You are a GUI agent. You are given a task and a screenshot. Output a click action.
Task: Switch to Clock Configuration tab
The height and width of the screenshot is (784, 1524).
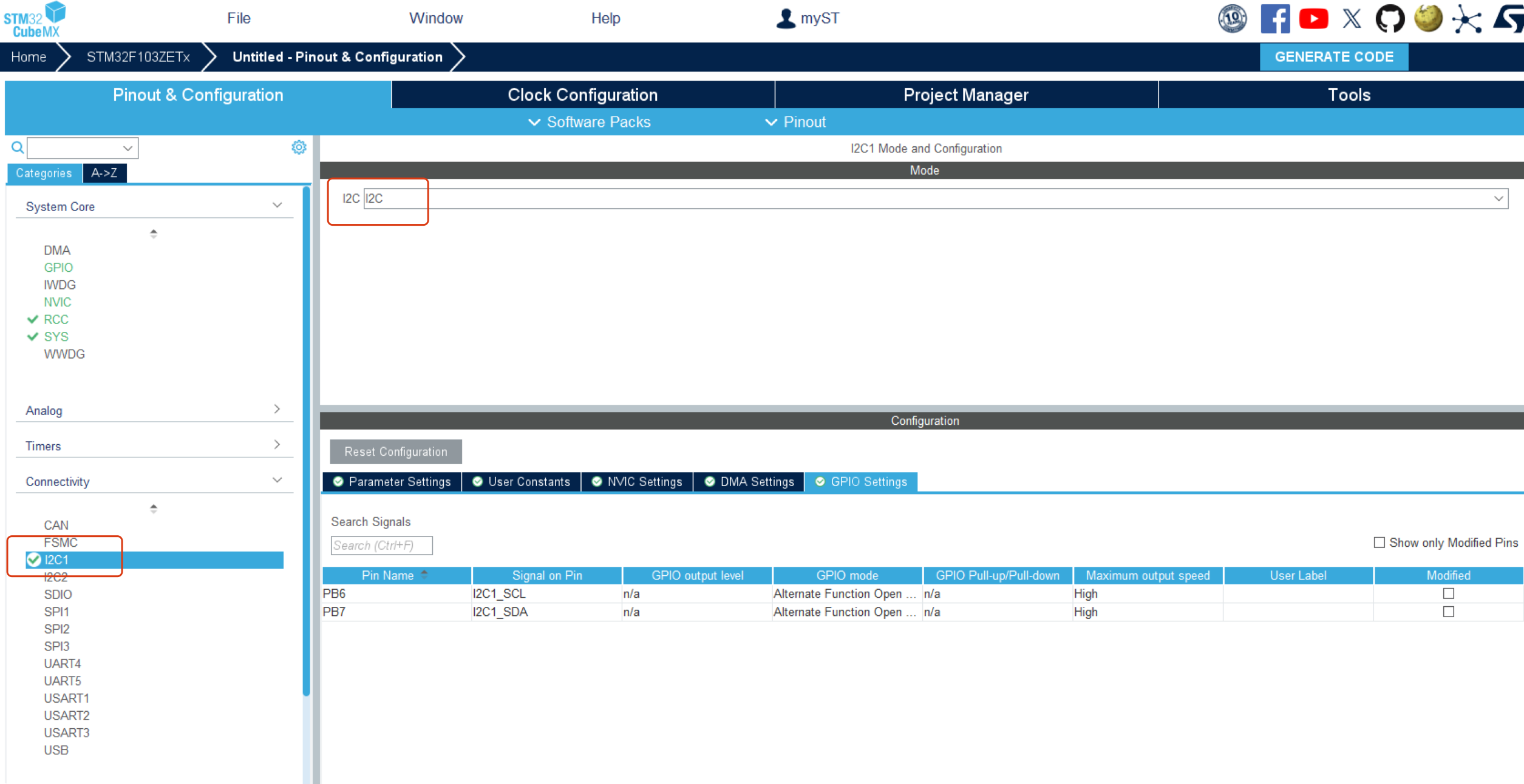pyautogui.click(x=582, y=95)
